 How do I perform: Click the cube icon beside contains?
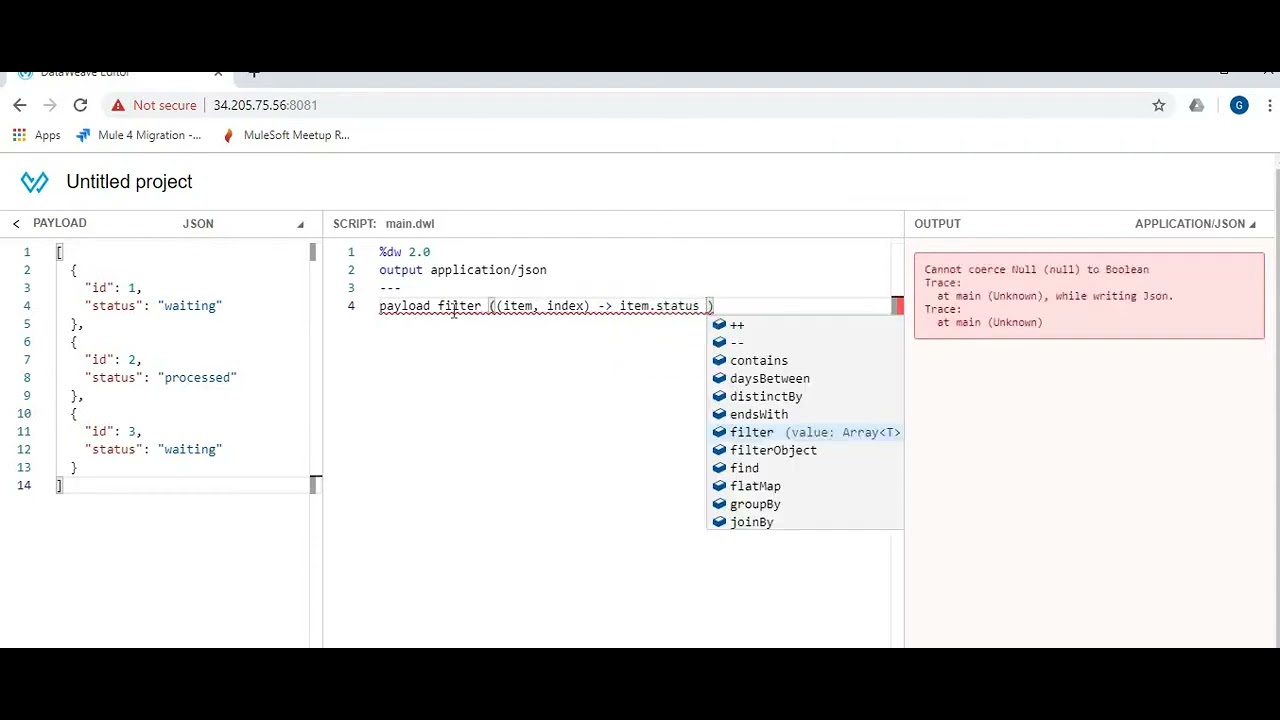coord(719,361)
